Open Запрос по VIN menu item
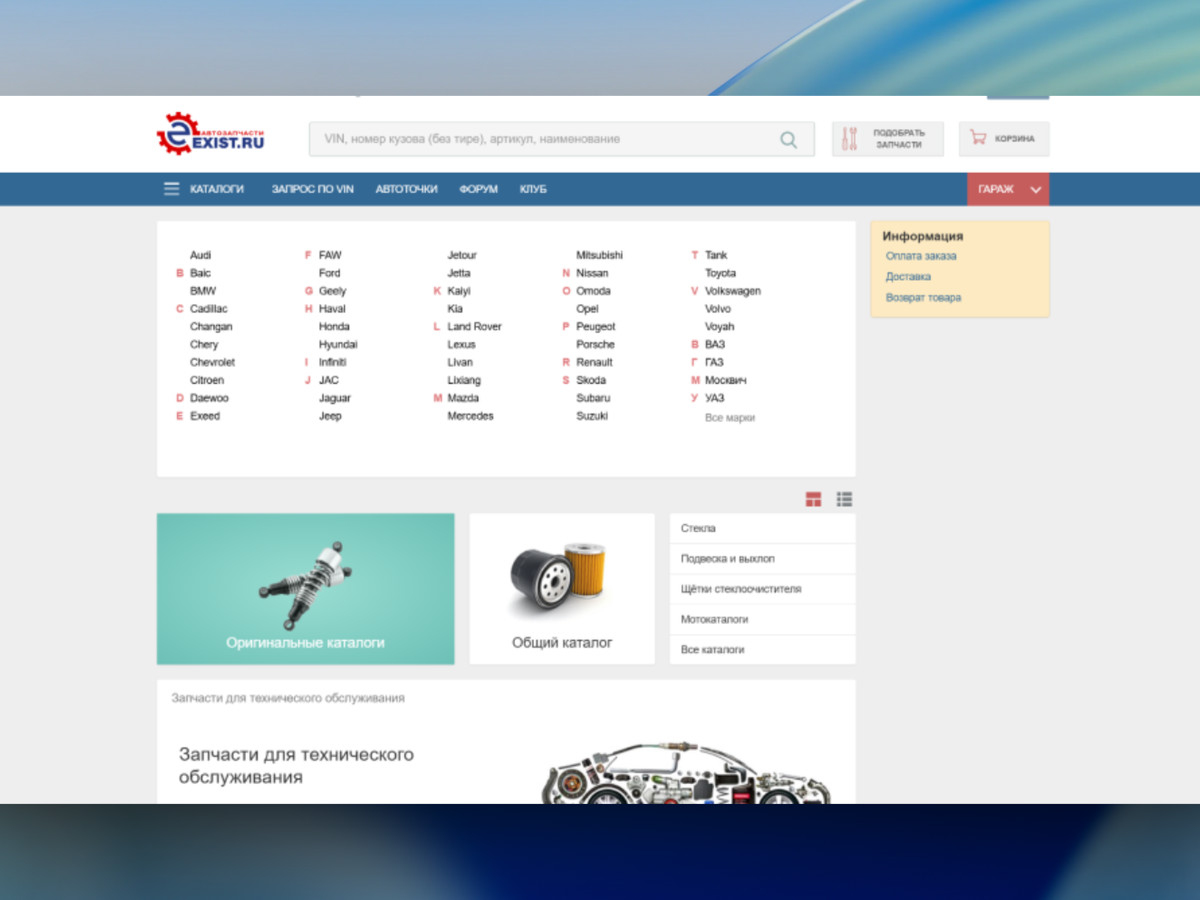 coord(313,189)
